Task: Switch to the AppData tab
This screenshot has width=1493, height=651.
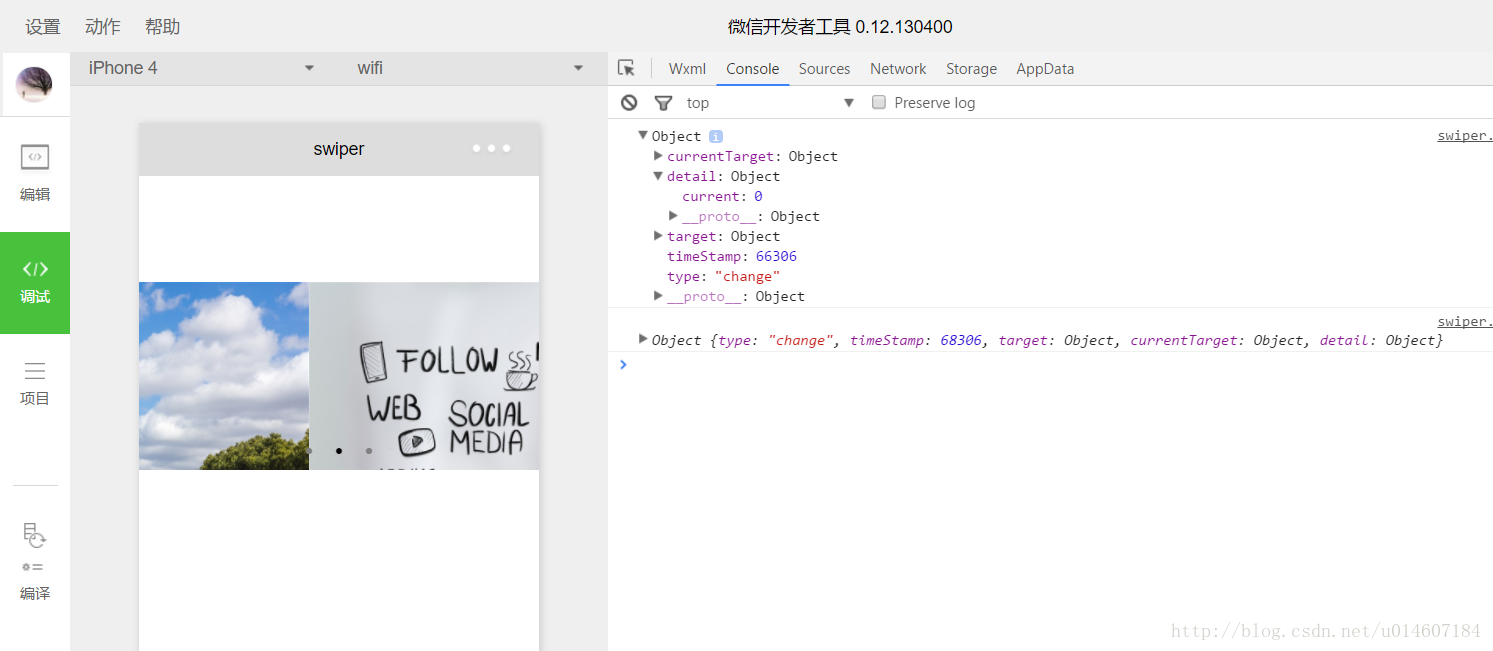Action: pos(1045,68)
